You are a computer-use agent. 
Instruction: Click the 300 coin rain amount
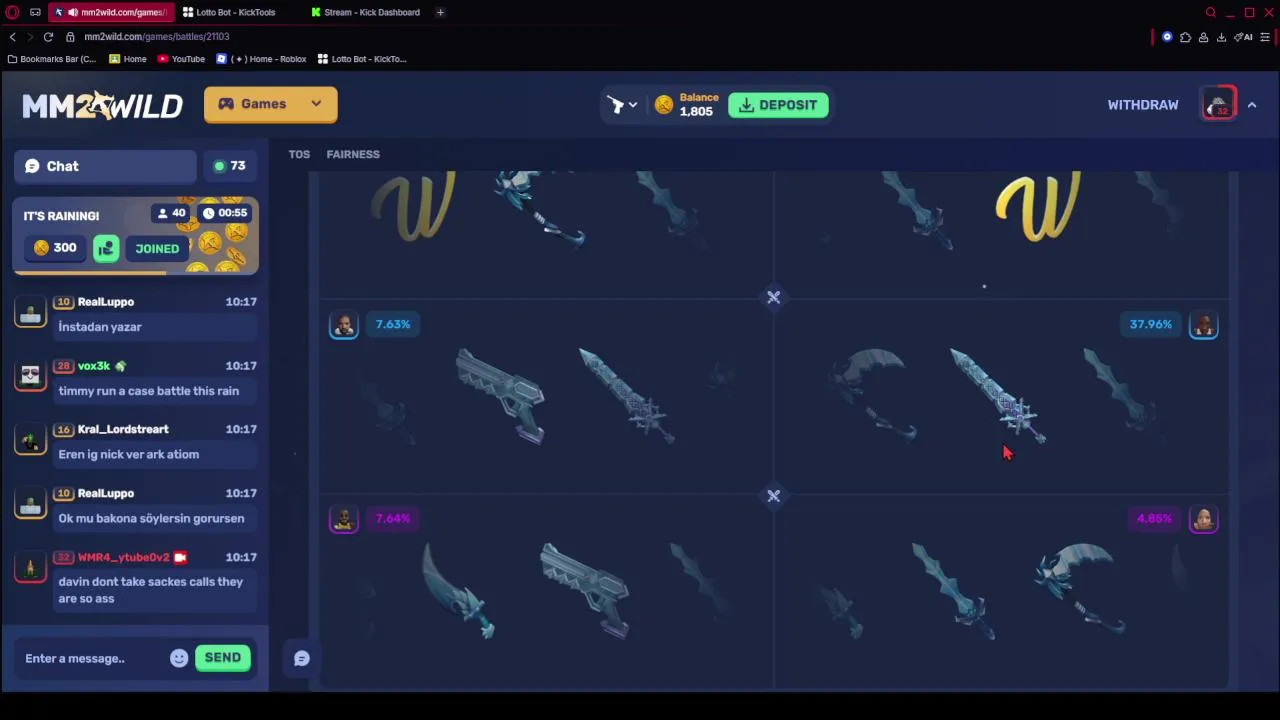(55, 248)
